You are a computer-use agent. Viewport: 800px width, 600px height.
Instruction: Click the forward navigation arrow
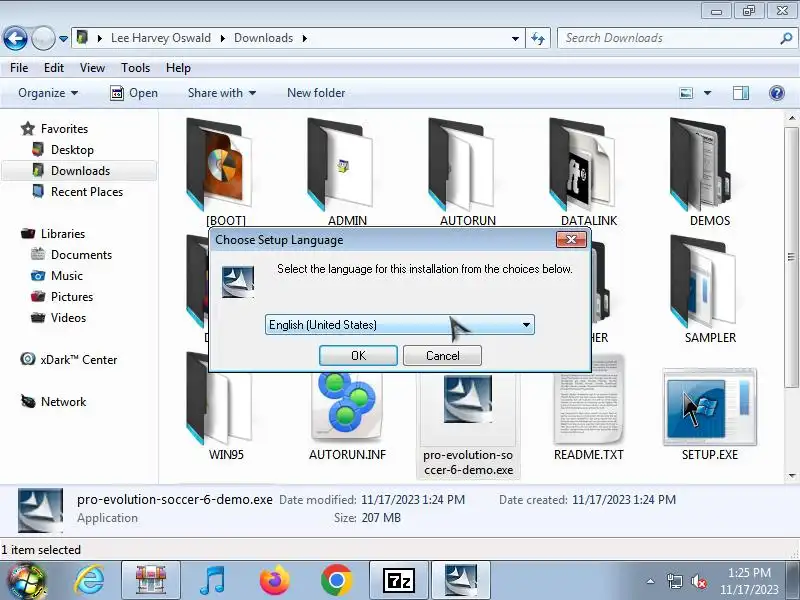coord(43,38)
